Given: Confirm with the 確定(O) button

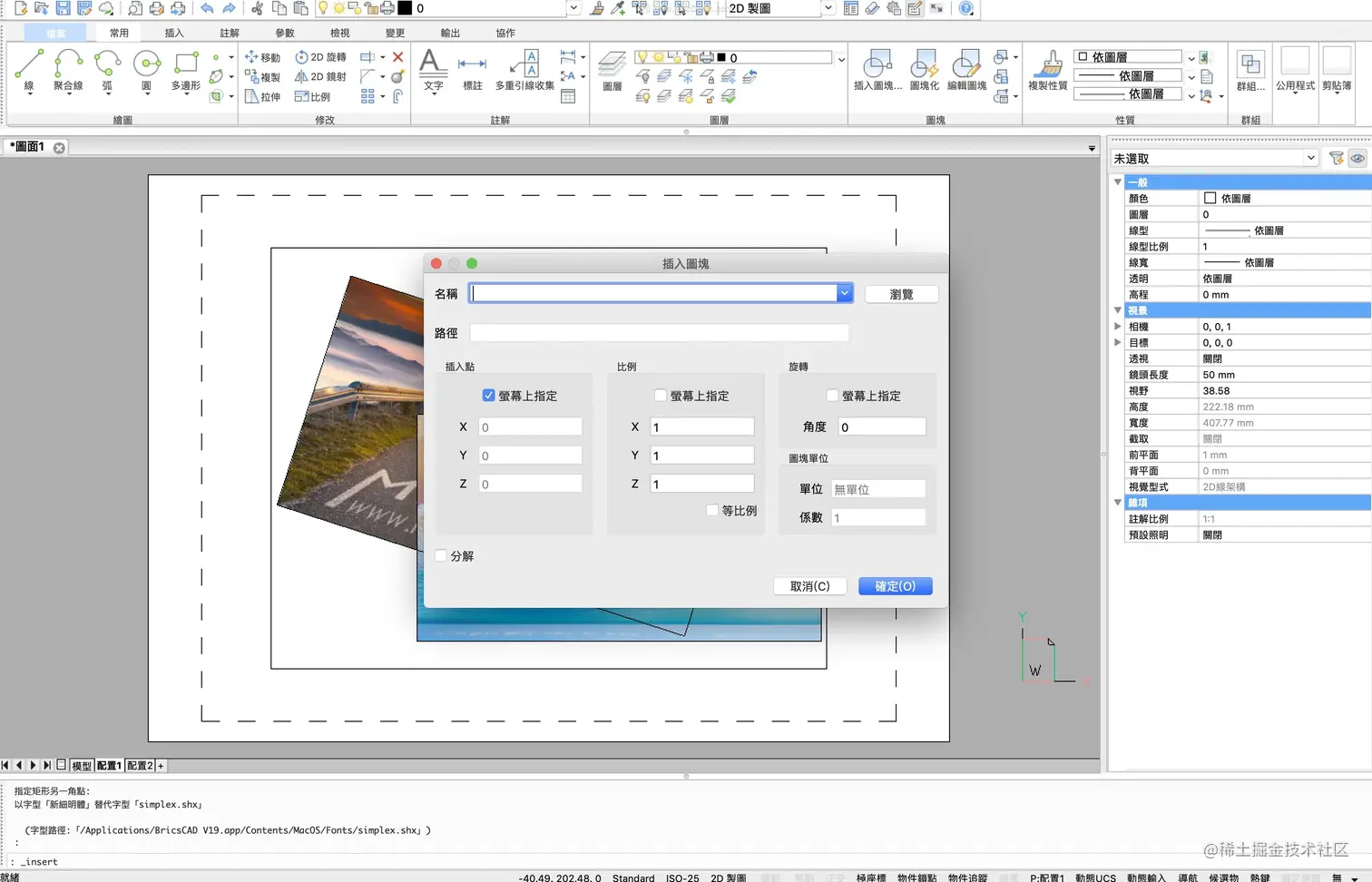Looking at the screenshot, I should pyautogui.click(x=895, y=586).
